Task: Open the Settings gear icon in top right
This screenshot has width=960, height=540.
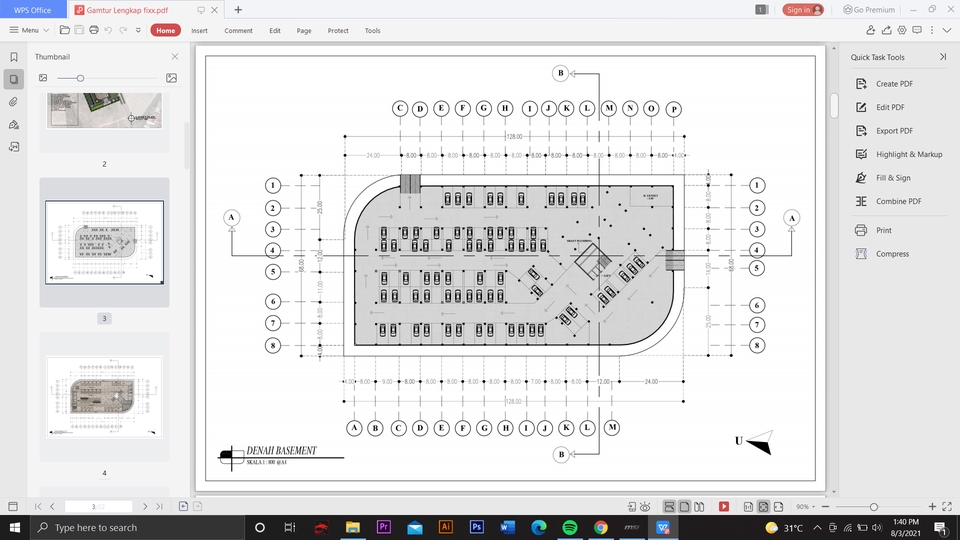Action: point(902,30)
